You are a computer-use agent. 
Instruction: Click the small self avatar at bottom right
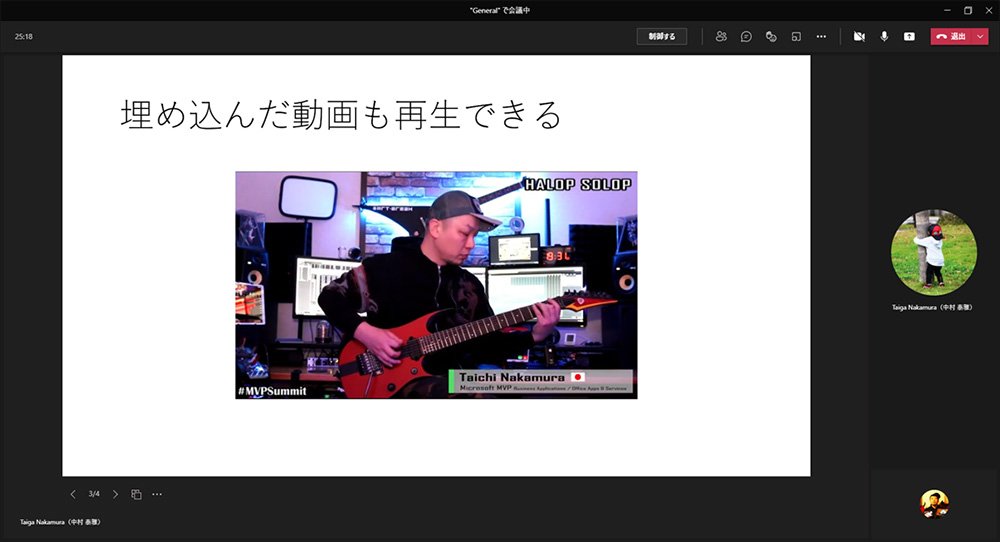pyautogui.click(x=934, y=504)
